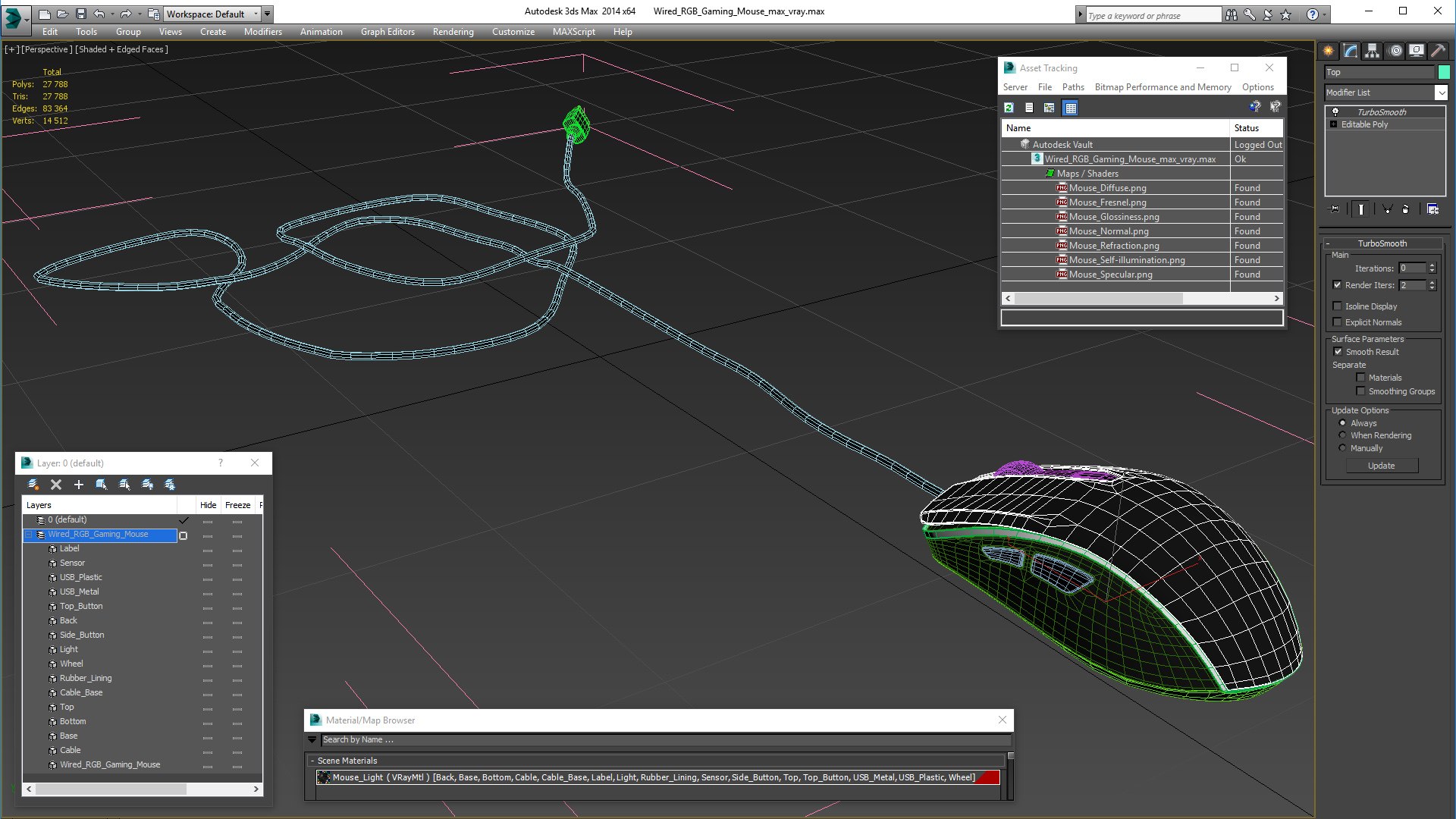Image resolution: width=1456 pixels, height=819 pixels.
Task: Click the Perspective viewport label
Action: coord(47,49)
